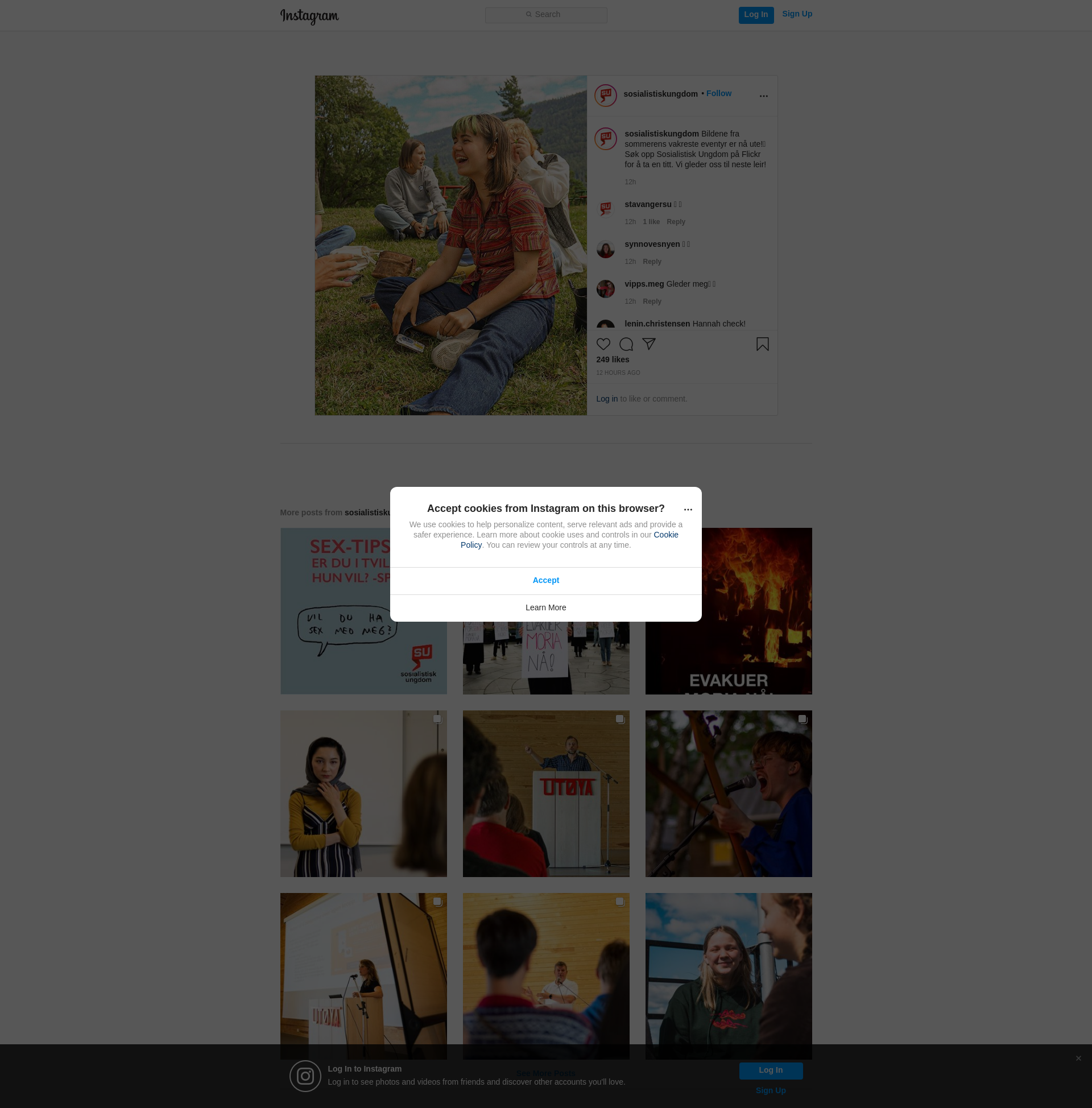
Task: Open the woman with headscarf thumbnail
Action: click(x=363, y=793)
